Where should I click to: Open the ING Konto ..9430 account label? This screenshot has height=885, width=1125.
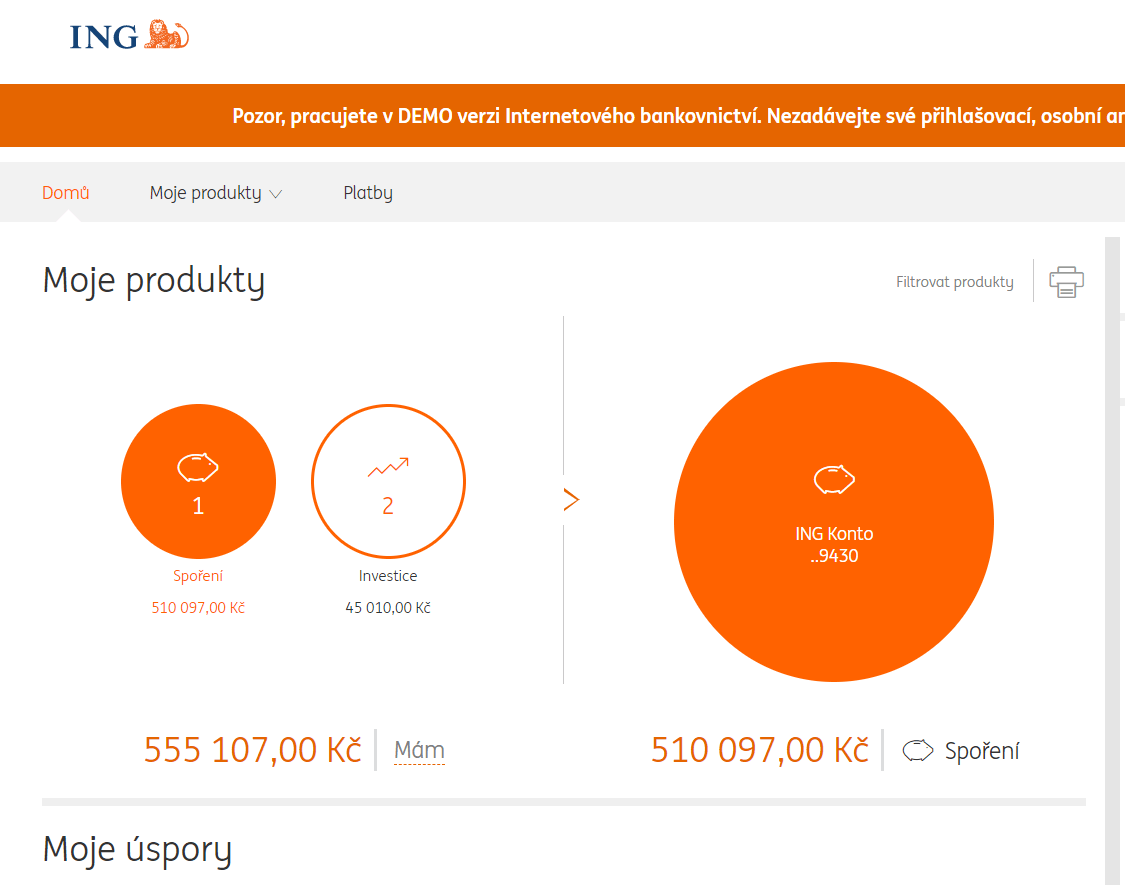(834, 545)
